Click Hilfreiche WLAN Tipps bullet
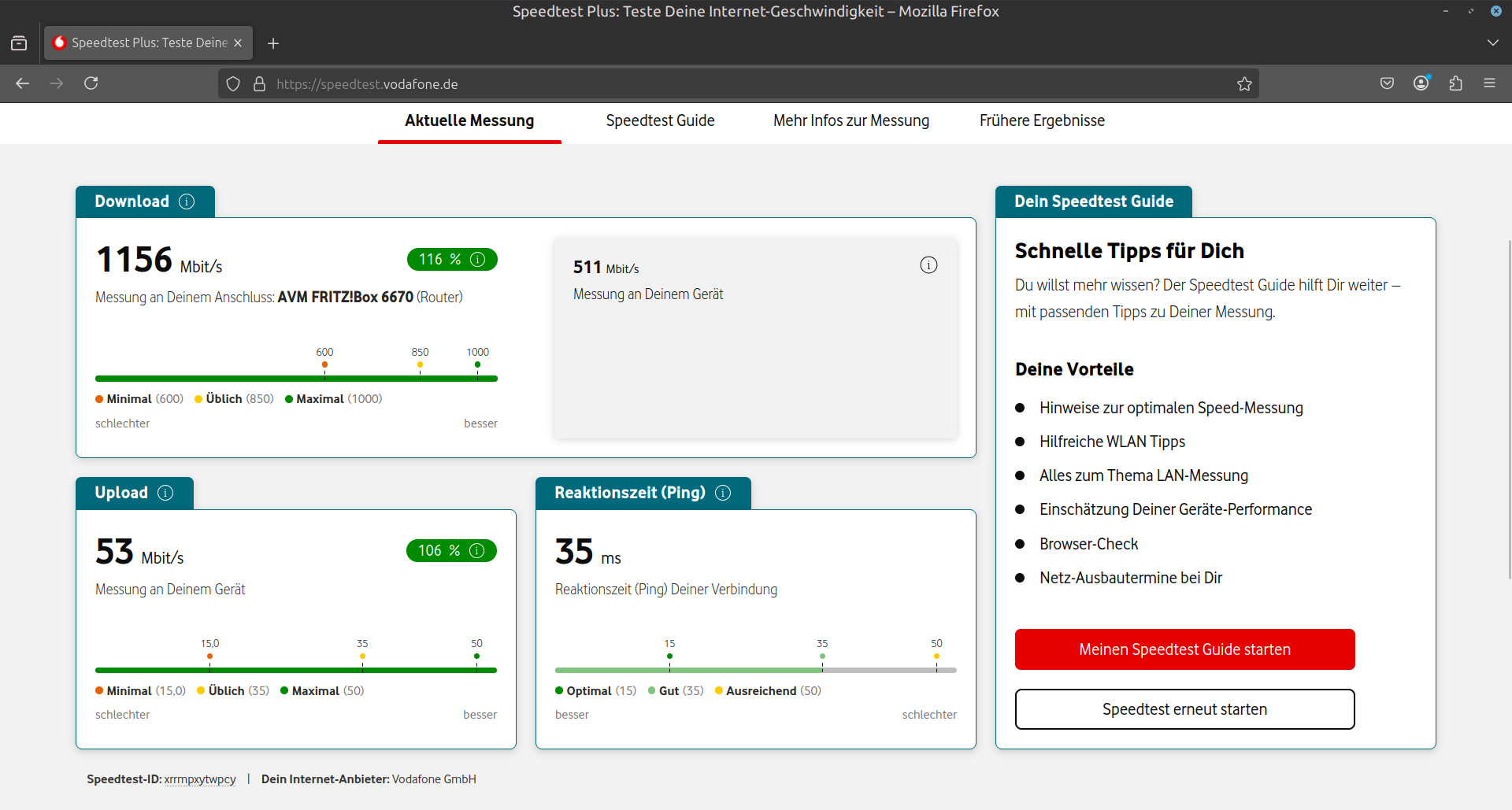Screen dimensions: 1512x810 coord(1112,442)
